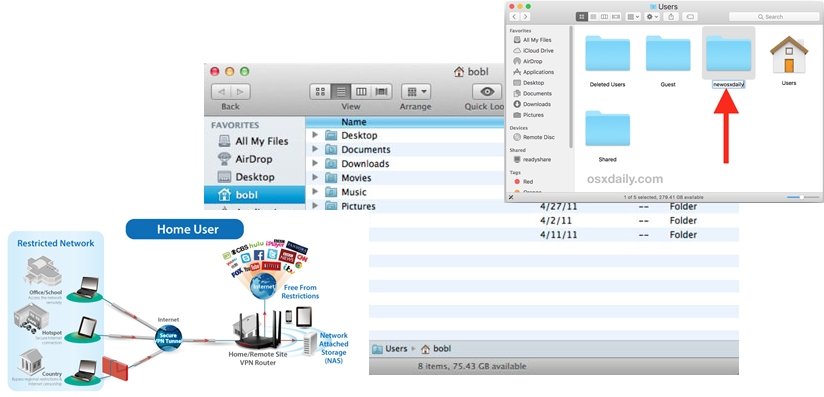Click the Back arrow in bobl window
This screenshot has width=824, height=397.
point(221,91)
